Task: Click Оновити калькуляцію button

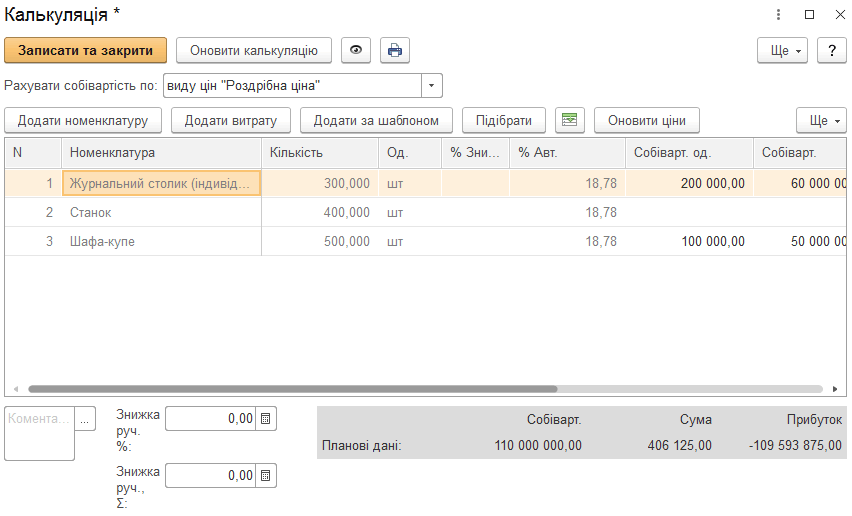Action: click(254, 51)
